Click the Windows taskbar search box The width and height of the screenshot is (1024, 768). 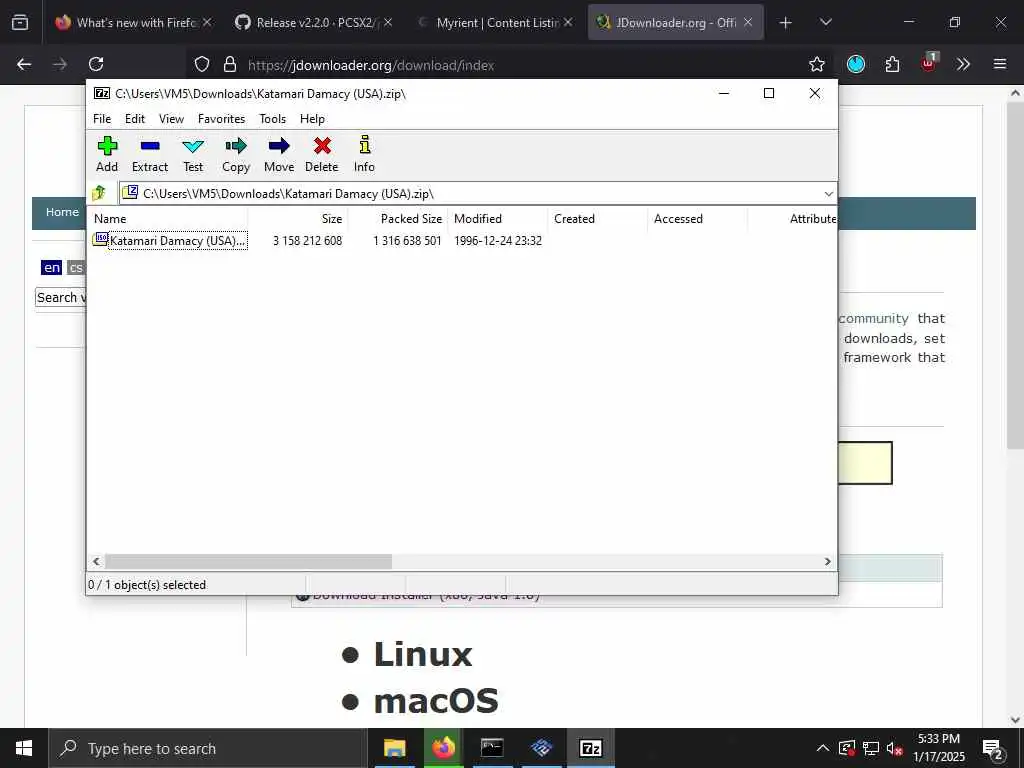208,748
